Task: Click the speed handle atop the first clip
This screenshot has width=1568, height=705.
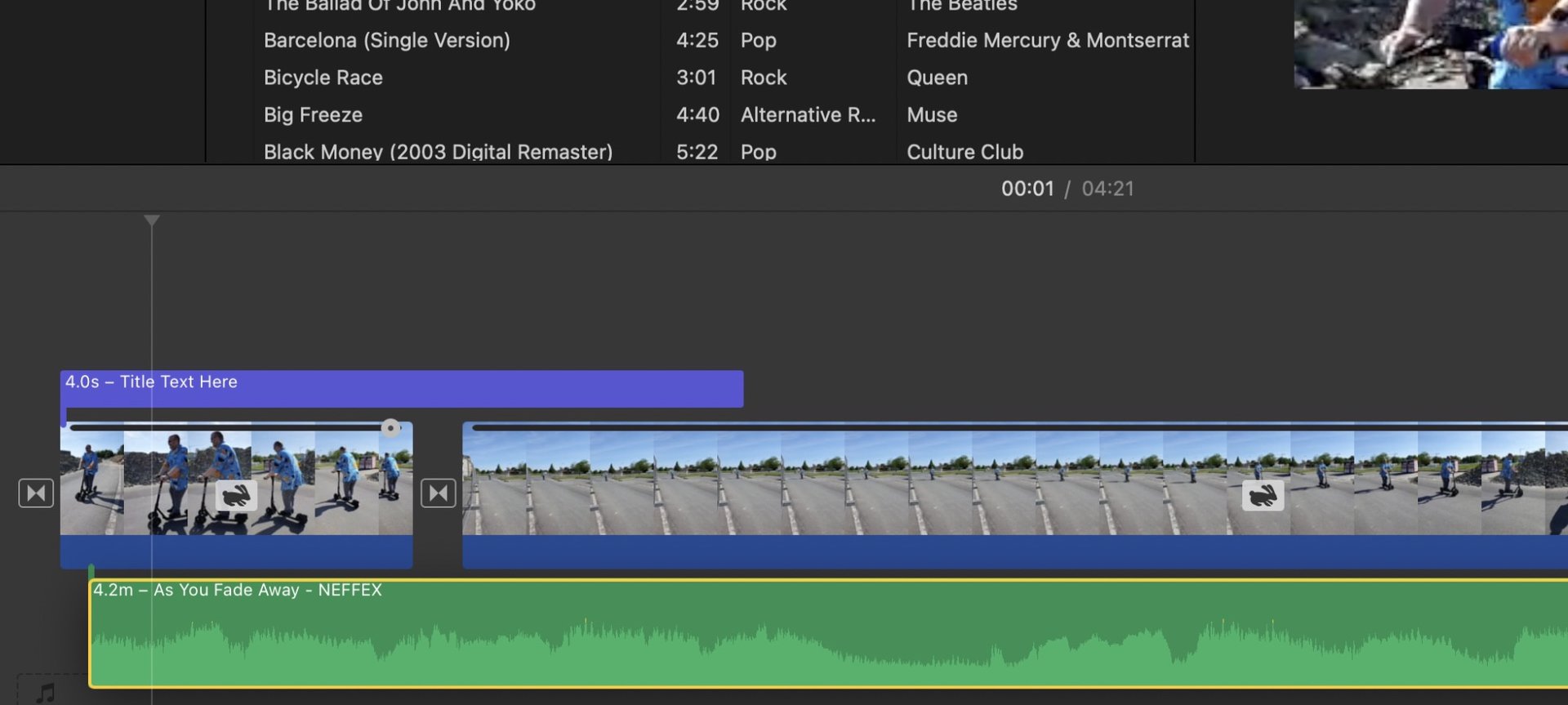Action: pyautogui.click(x=390, y=428)
